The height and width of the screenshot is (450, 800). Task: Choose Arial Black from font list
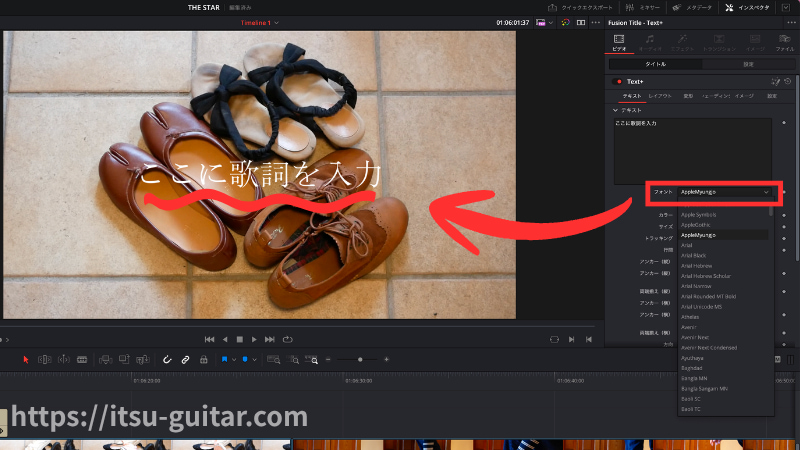coord(693,256)
